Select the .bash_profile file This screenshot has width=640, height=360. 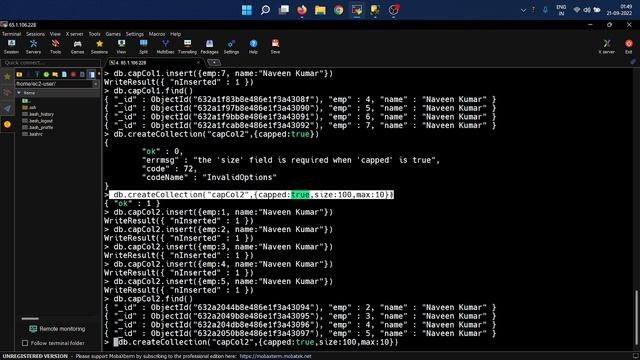pyautogui.click(x=38, y=127)
